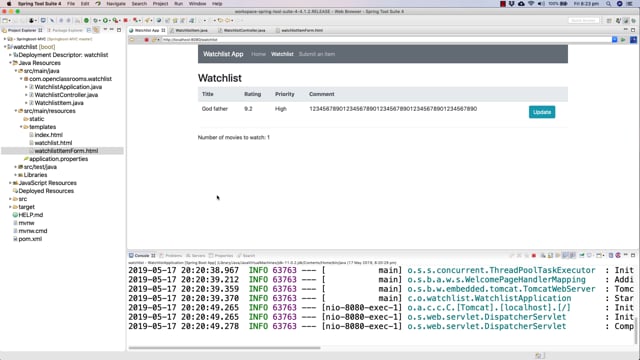Screen dimensions: 640x360
Task: Click the red Terminate icon in the Console toolbar
Action: pos(533,256)
